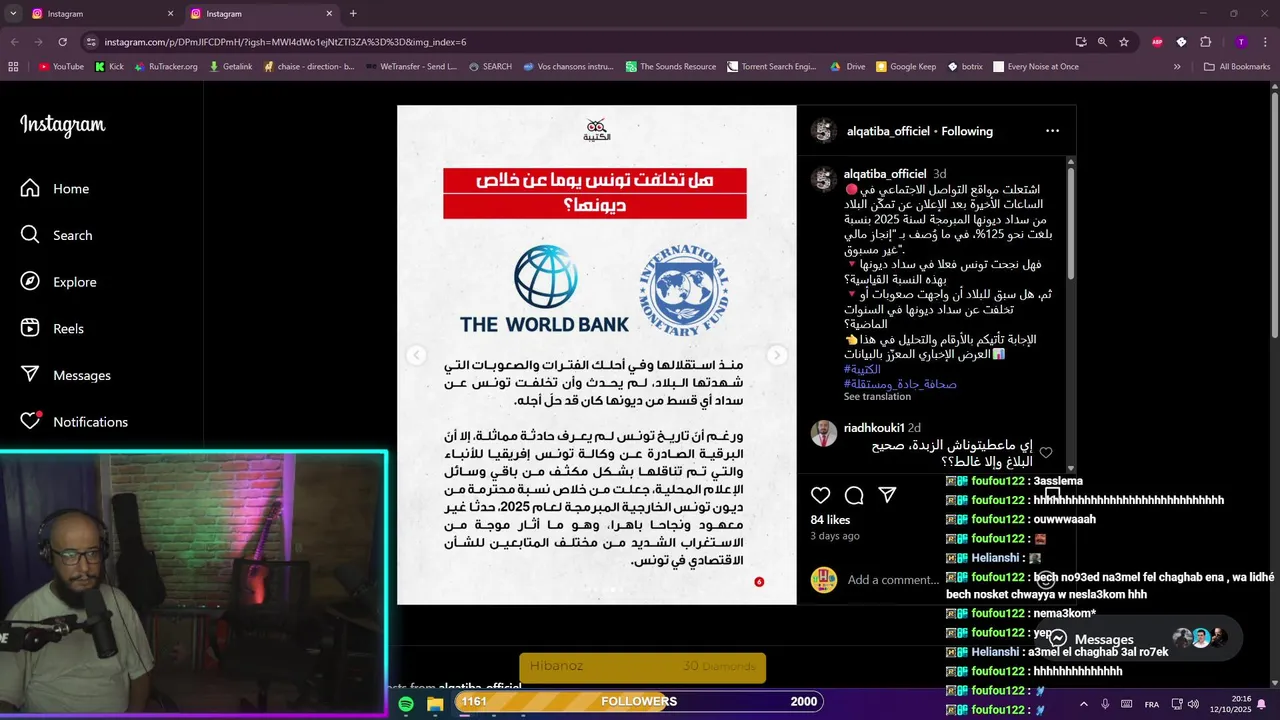Open the Extensions puzzle icon
Screen dimensions: 1280x720
point(1205,42)
